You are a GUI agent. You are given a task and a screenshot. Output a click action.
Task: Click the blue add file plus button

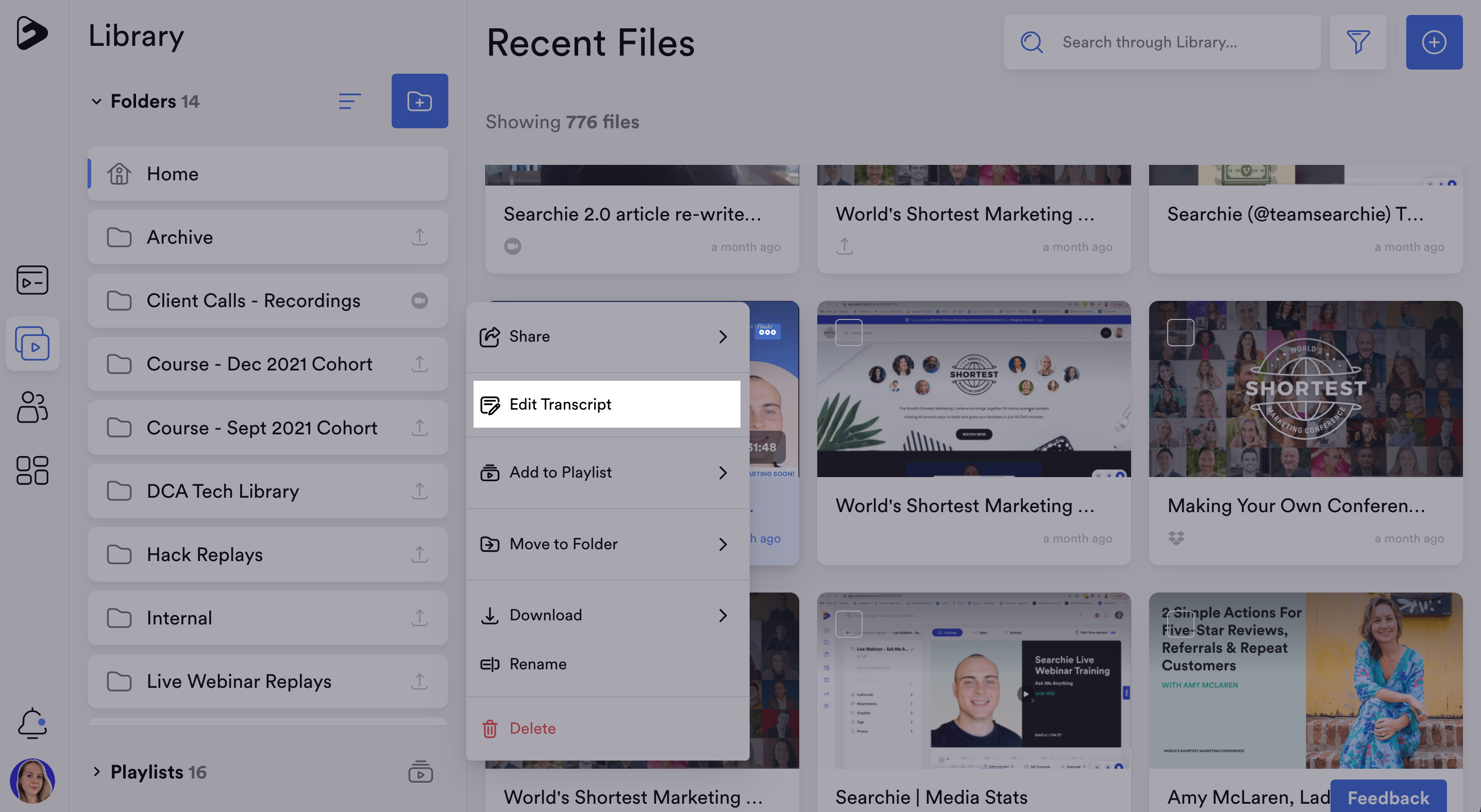(1434, 42)
